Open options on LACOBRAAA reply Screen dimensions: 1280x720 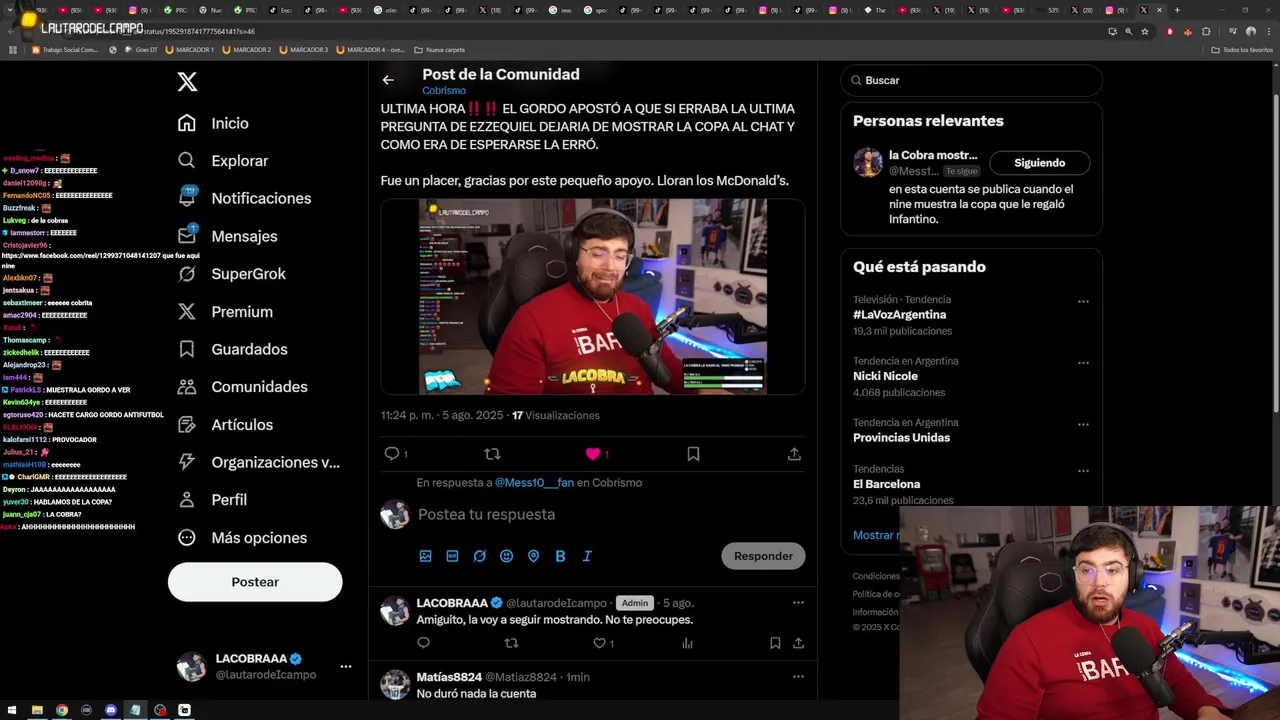[x=798, y=603]
